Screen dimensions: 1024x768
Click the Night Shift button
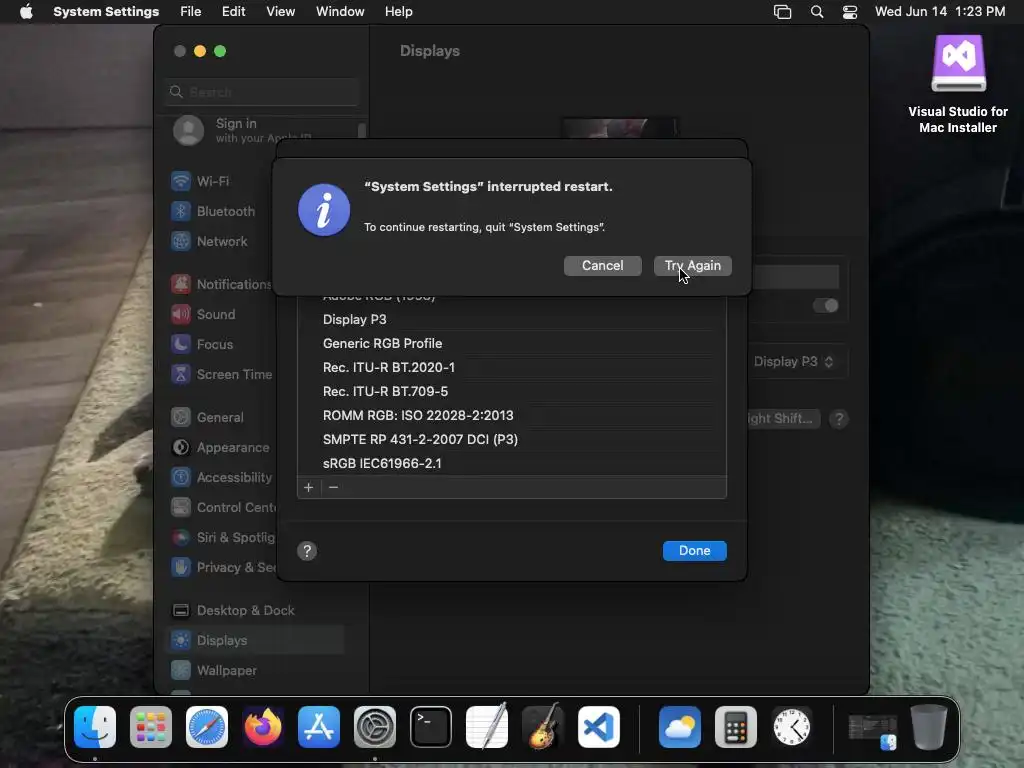point(782,419)
